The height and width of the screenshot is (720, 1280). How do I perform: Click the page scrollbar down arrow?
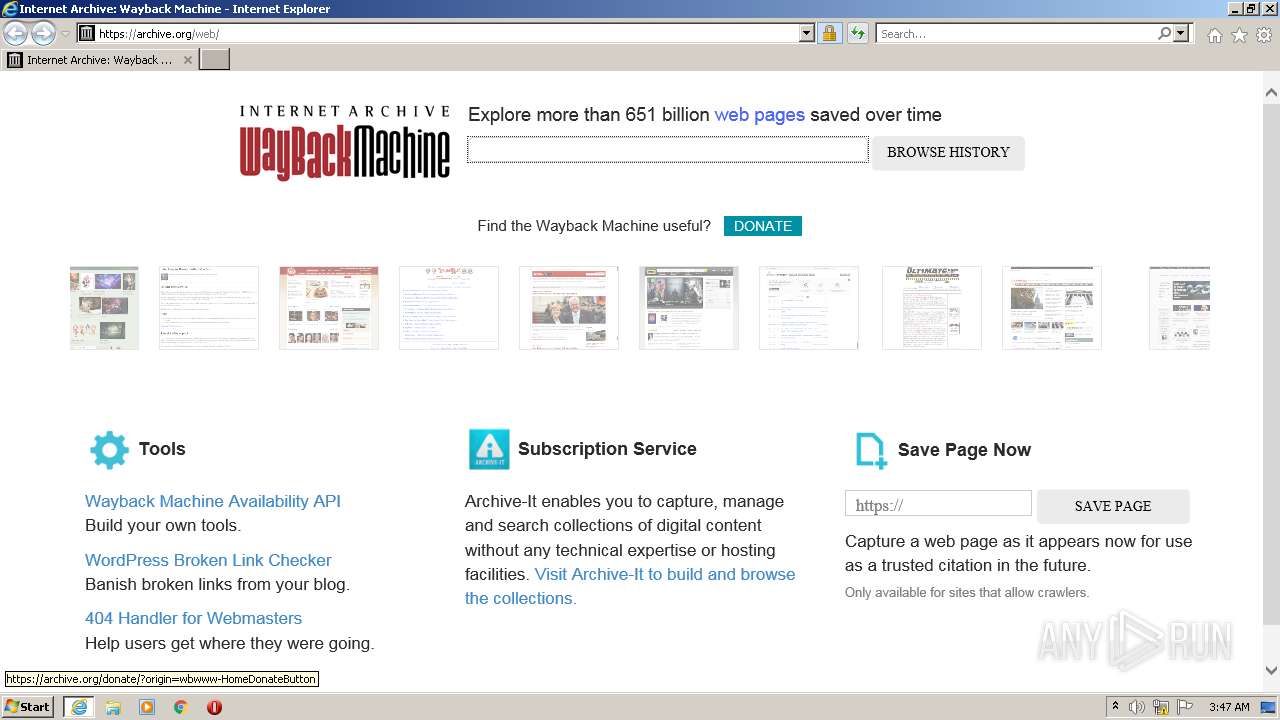tap(1271, 671)
